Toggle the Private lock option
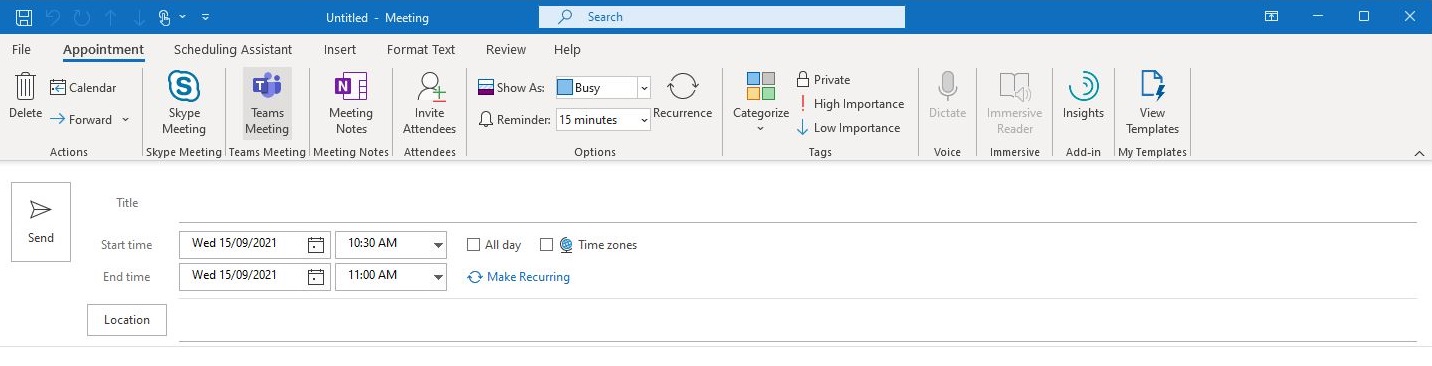 pos(823,80)
